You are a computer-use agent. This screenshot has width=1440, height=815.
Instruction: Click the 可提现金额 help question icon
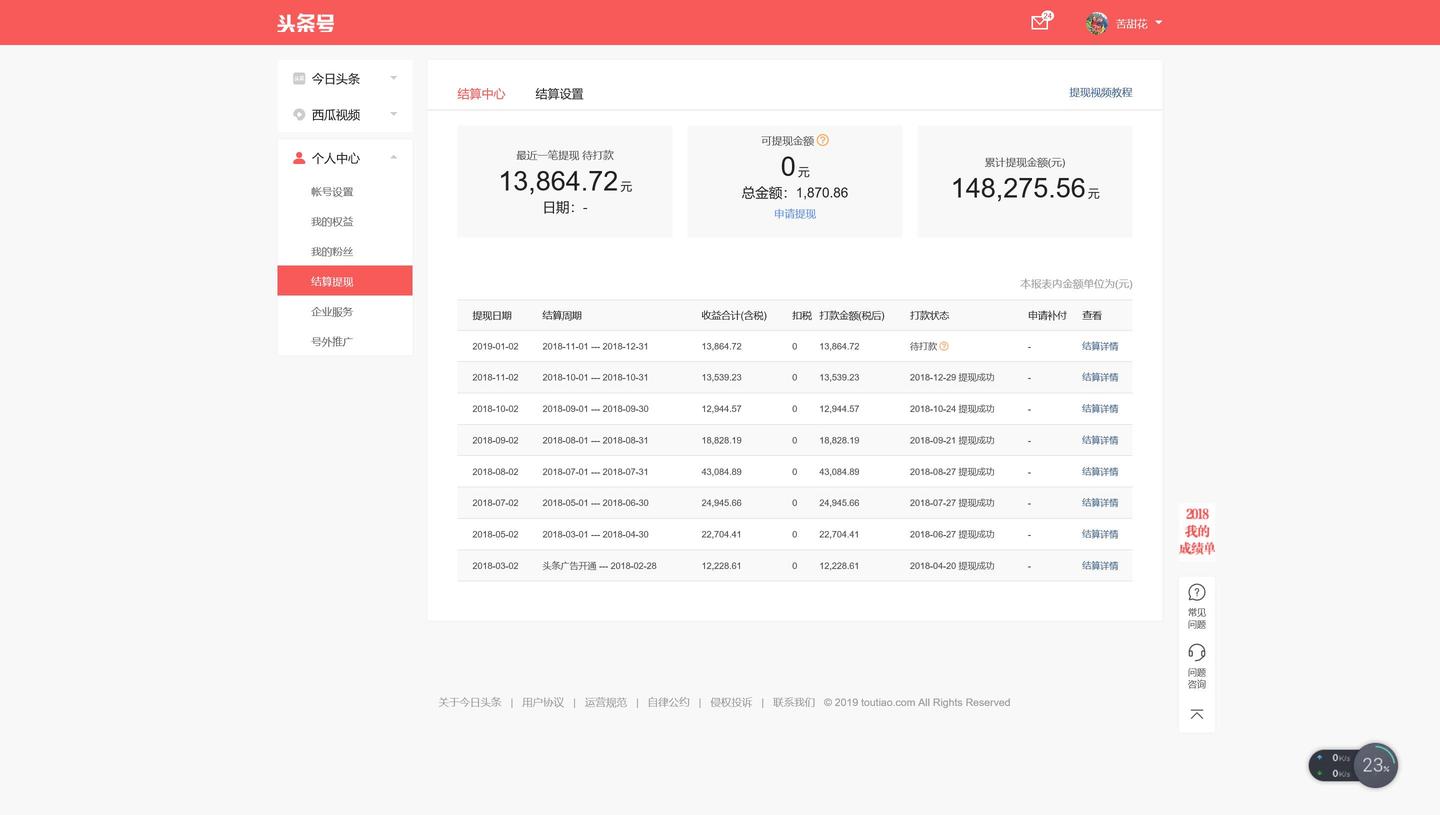[823, 140]
